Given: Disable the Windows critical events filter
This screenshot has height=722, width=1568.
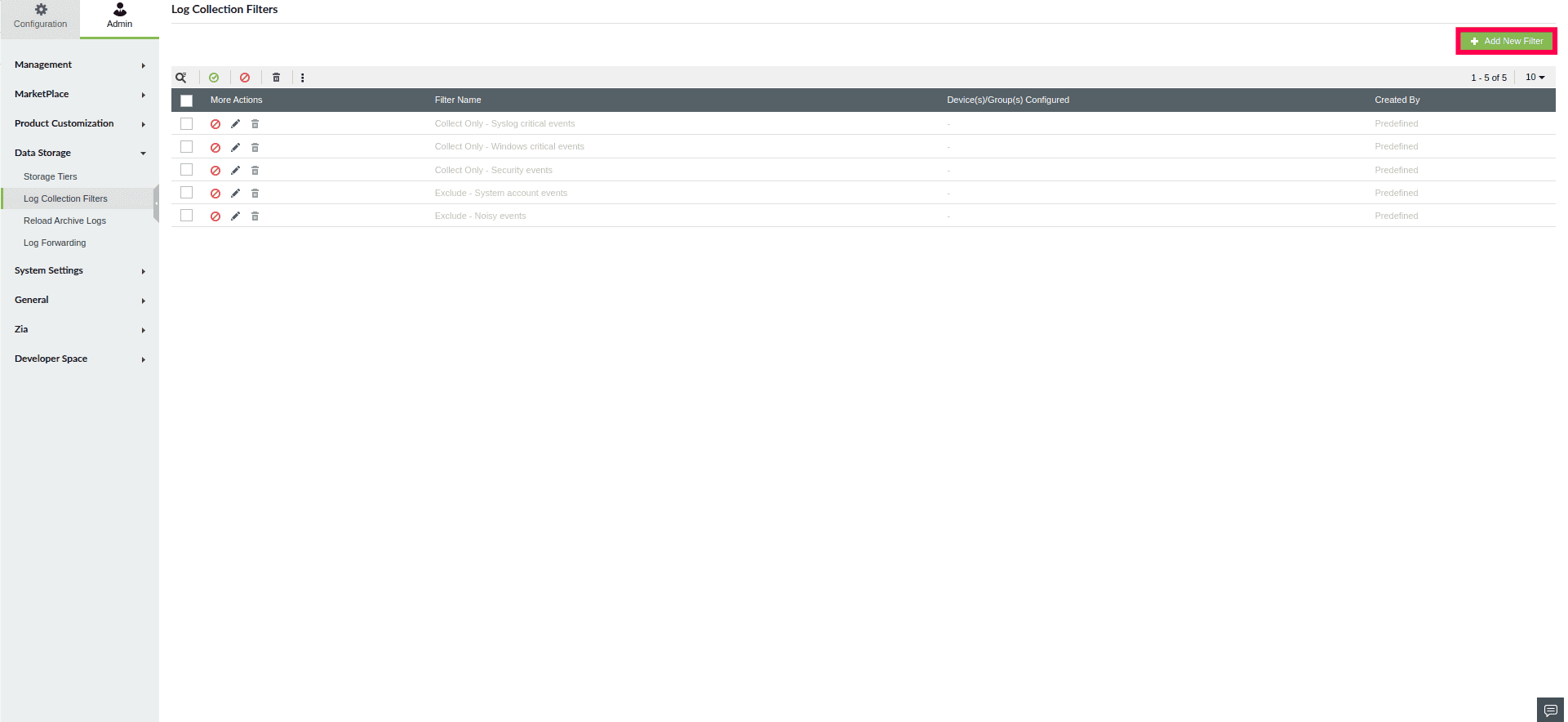Looking at the screenshot, I should [215, 147].
